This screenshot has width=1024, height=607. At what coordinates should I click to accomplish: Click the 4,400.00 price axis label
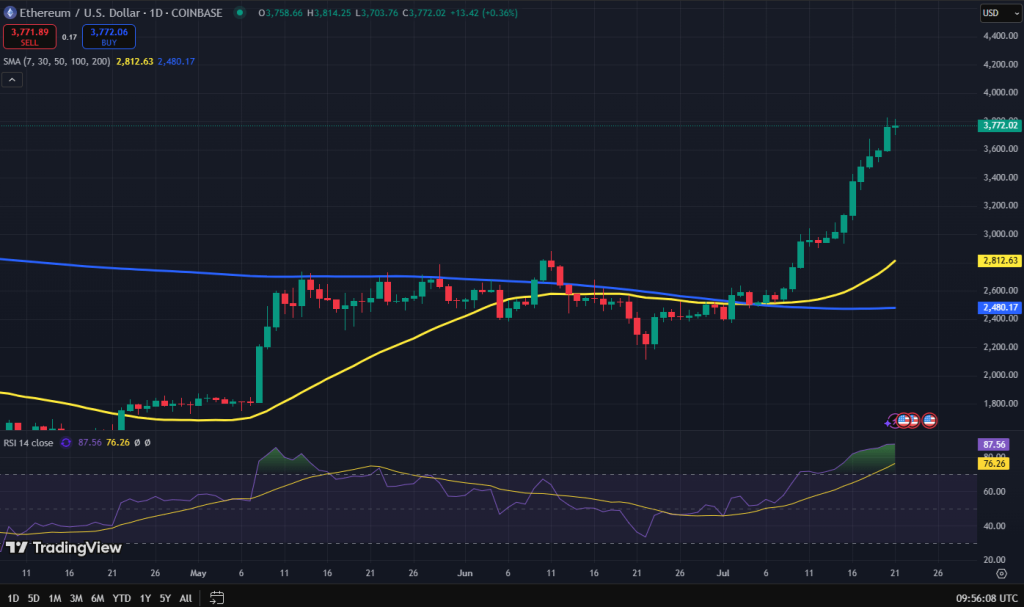point(1000,36)
